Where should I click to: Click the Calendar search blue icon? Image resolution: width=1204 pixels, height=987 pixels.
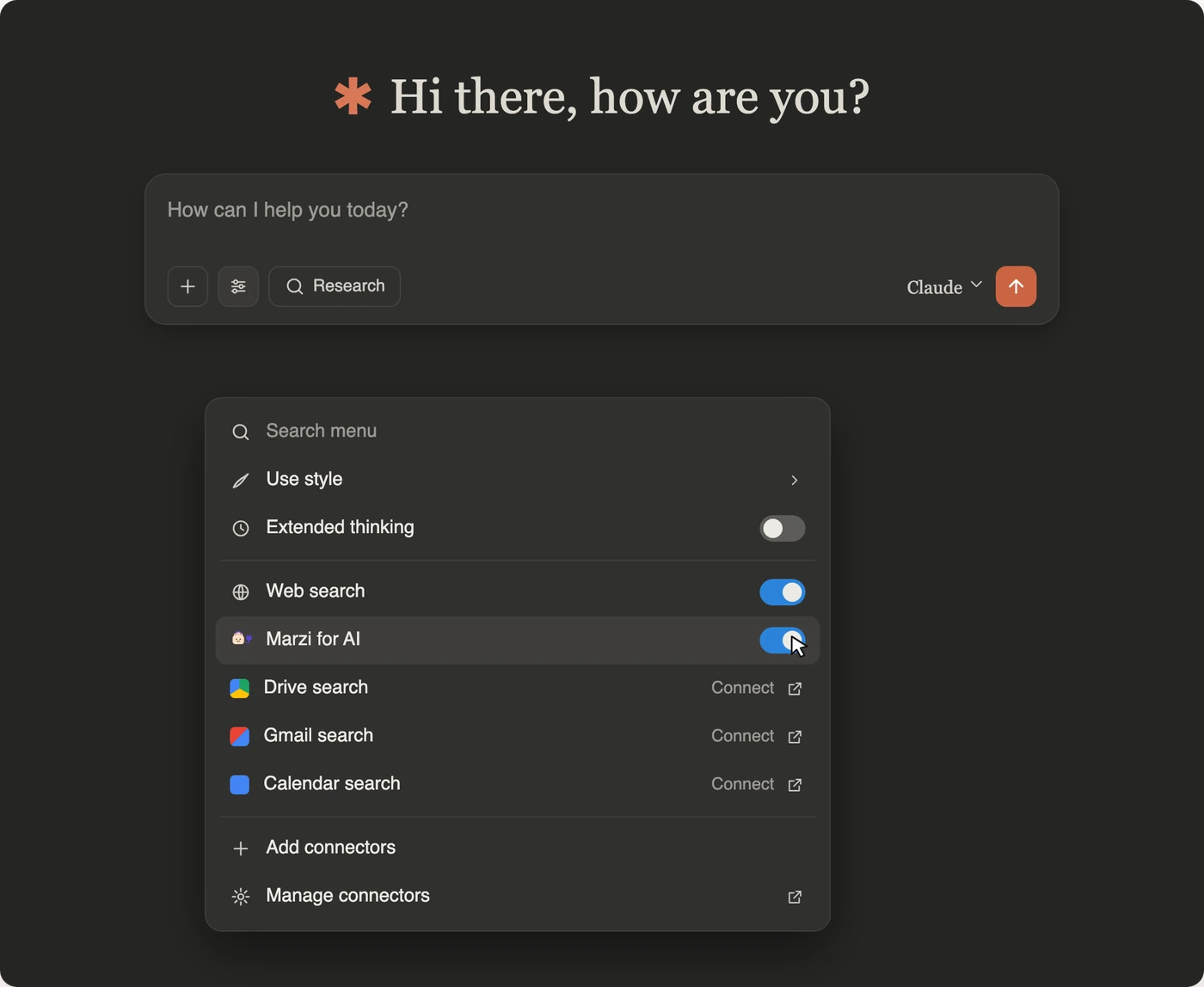240,785
